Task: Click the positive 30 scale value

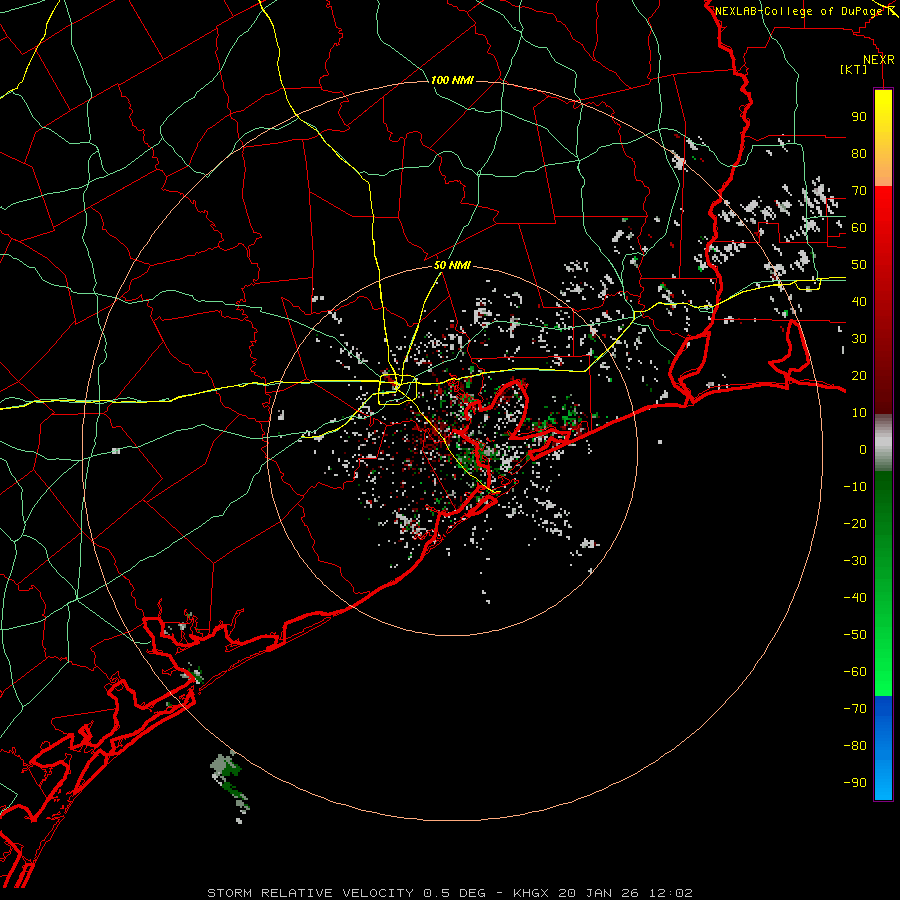Action: click(x=859, y=339)
